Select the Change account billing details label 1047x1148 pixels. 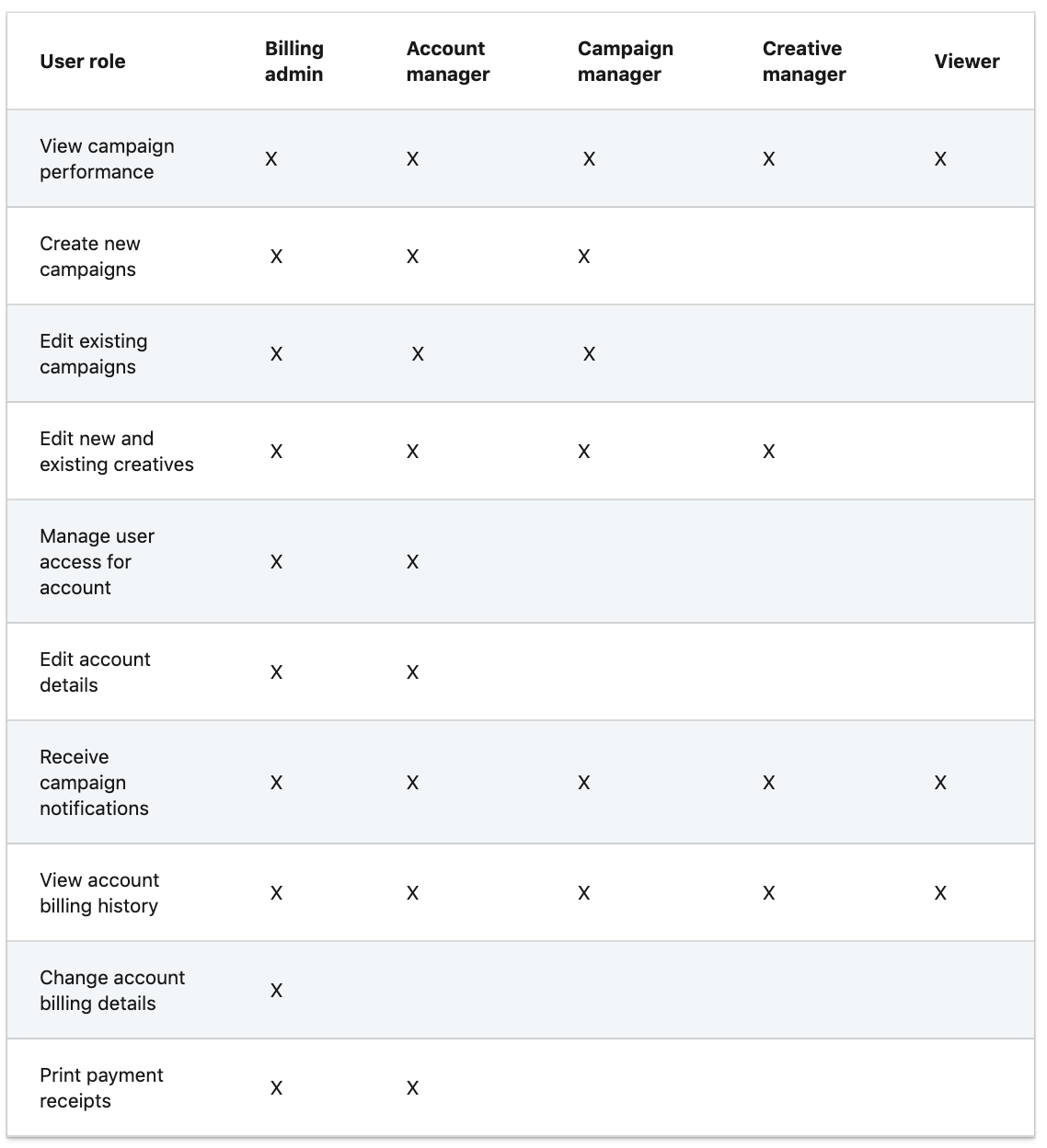[112, 991]
